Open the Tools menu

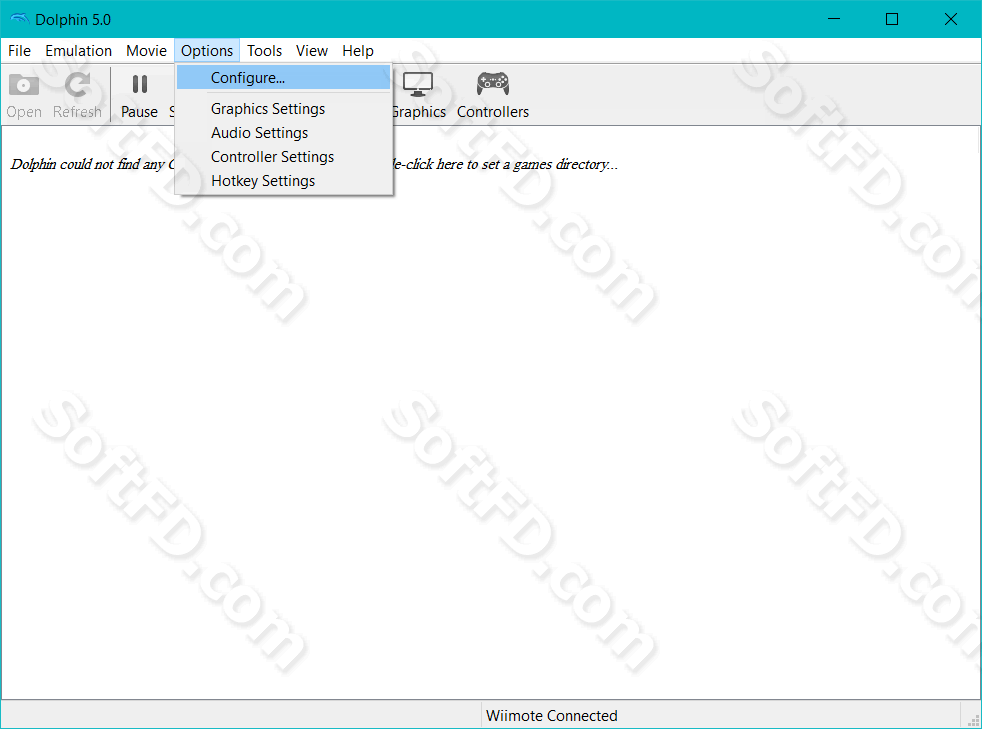264,51
